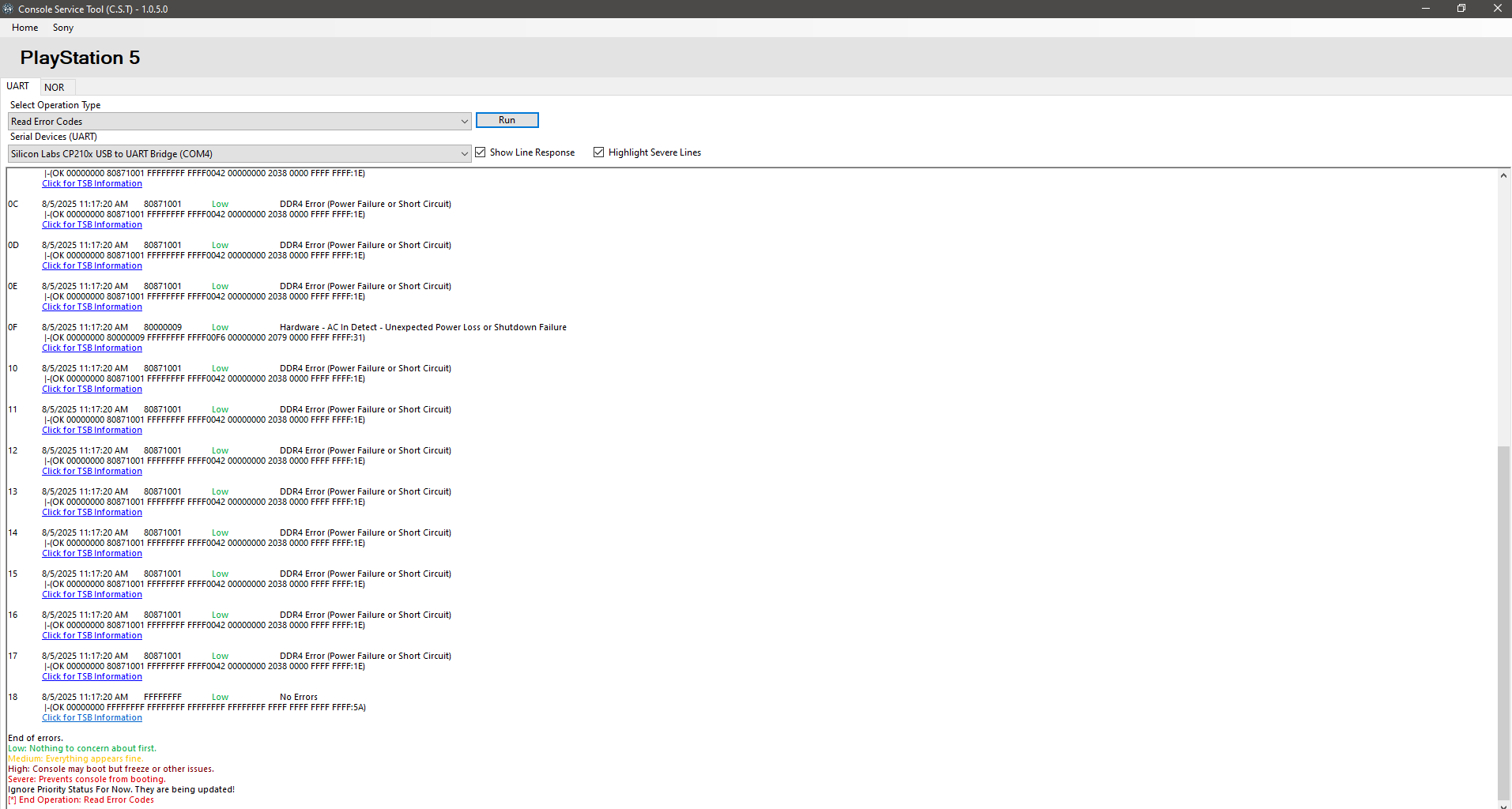Click 'Medium: Everything appears fine.' legend
Image resolution: width=1512 pixels, height=809 pixels.
[x=76, y=759]
